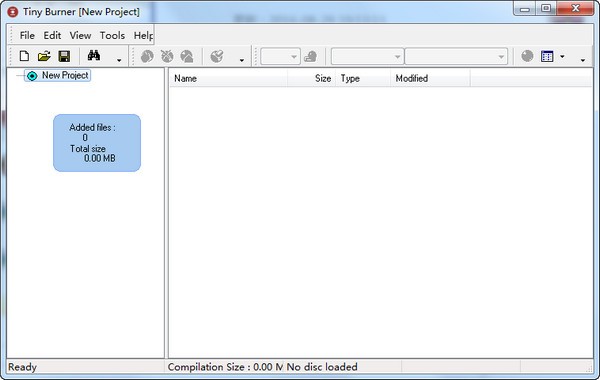
Task: Click the first grayed burn disc icon
Action: [x=147, y=56]
